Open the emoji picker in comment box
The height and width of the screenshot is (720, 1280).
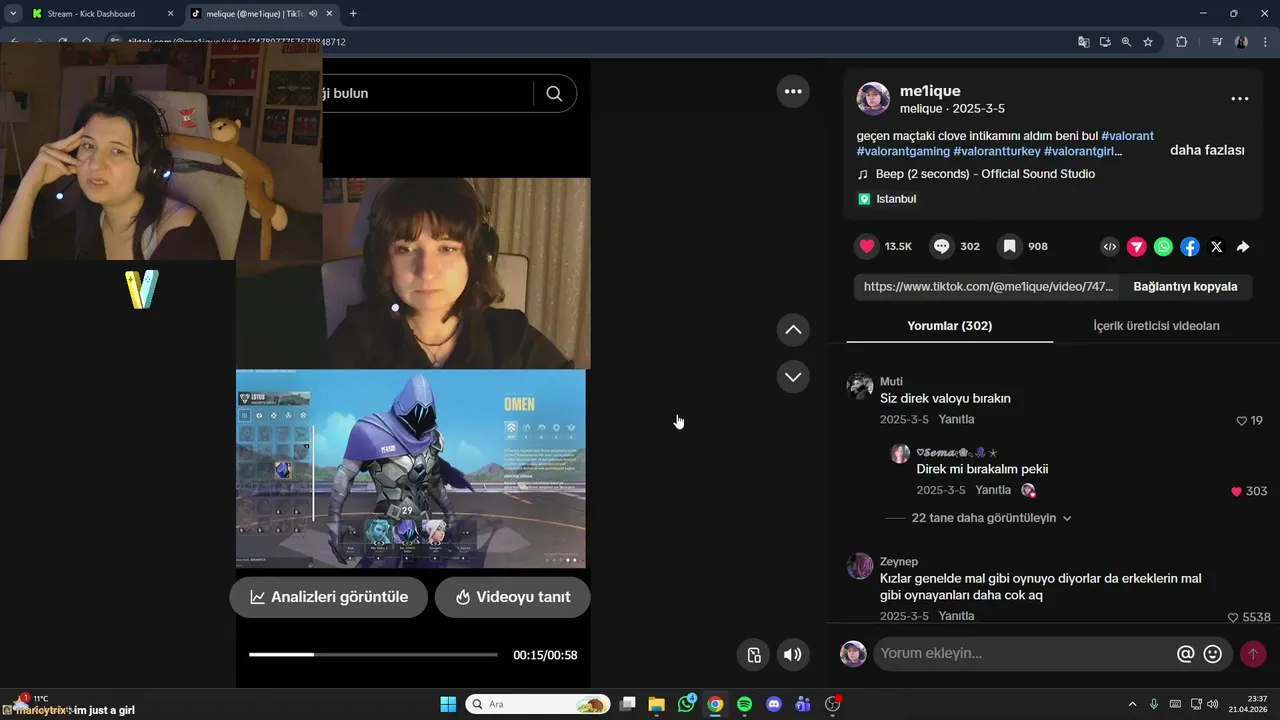pos(1213,654)
